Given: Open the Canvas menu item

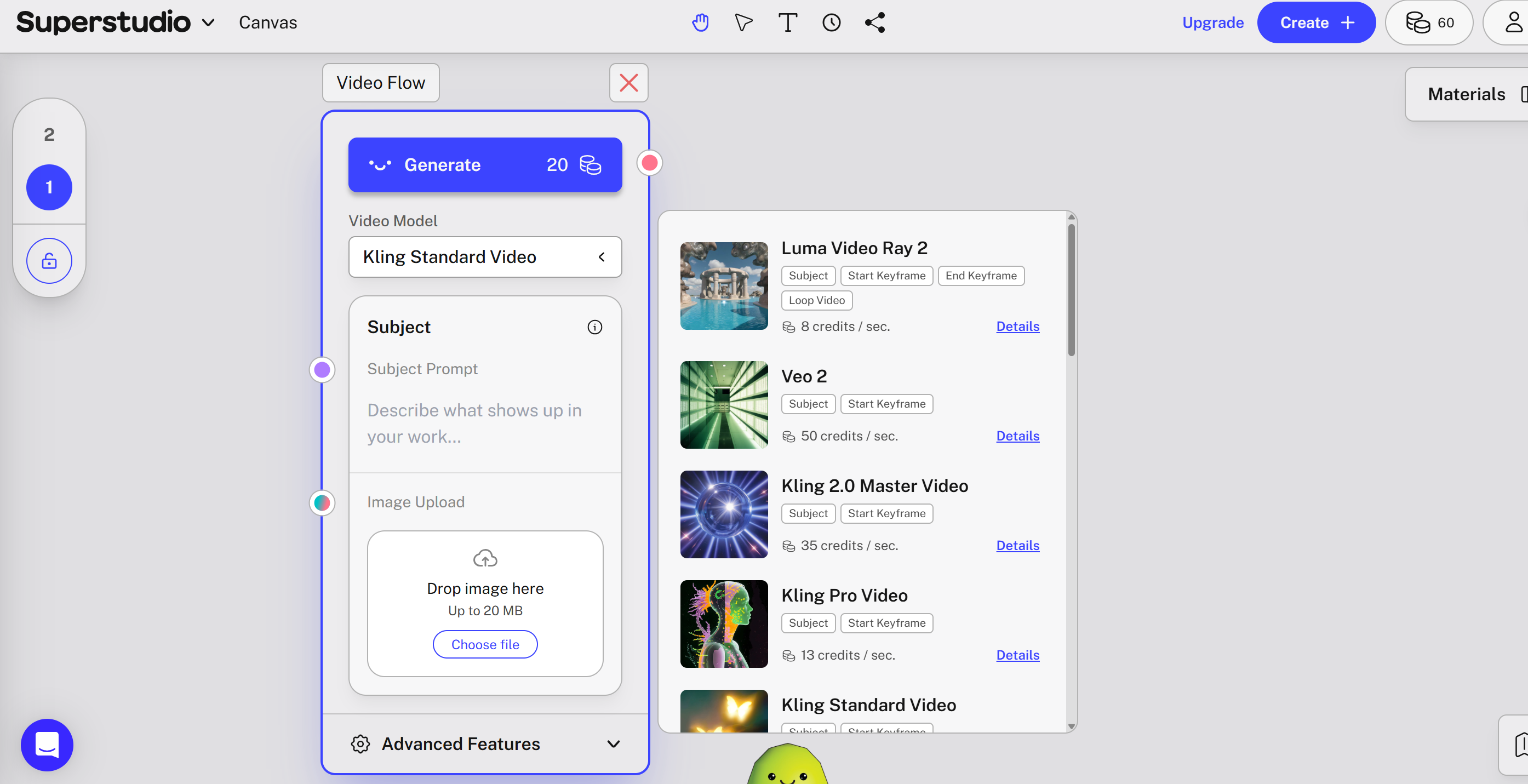Looking at the screenshot, I should pos(267,22).
